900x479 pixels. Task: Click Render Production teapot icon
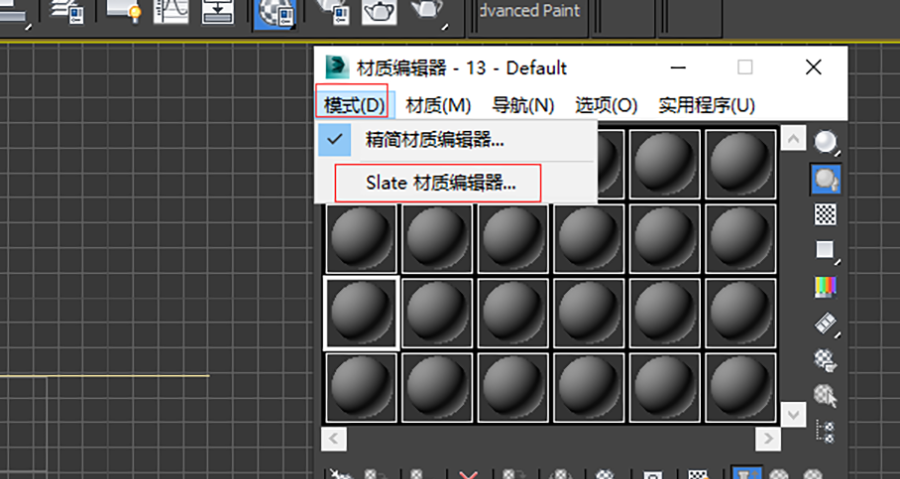coord(428,11)
